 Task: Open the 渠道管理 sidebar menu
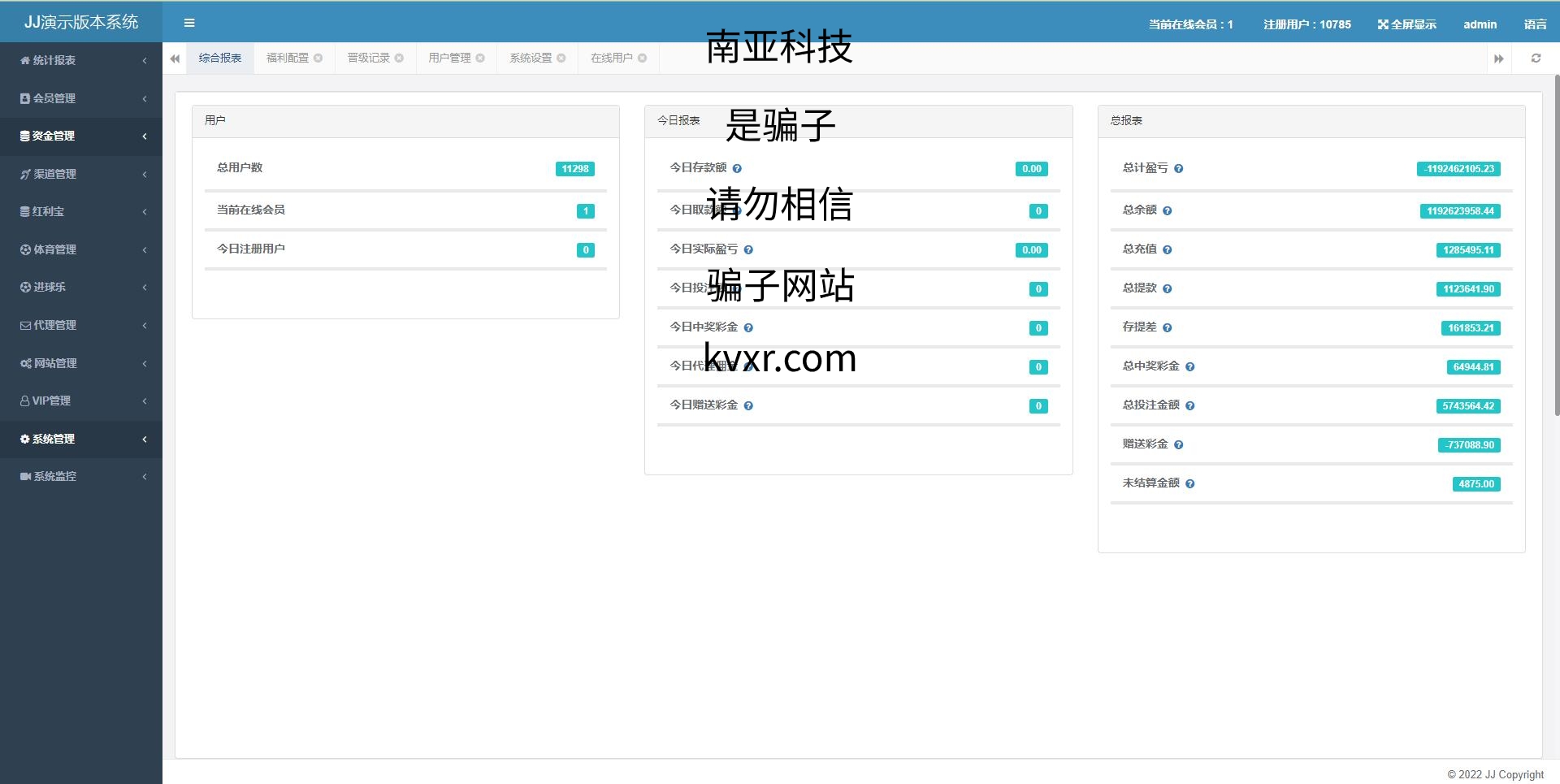(x=81, y=174)
